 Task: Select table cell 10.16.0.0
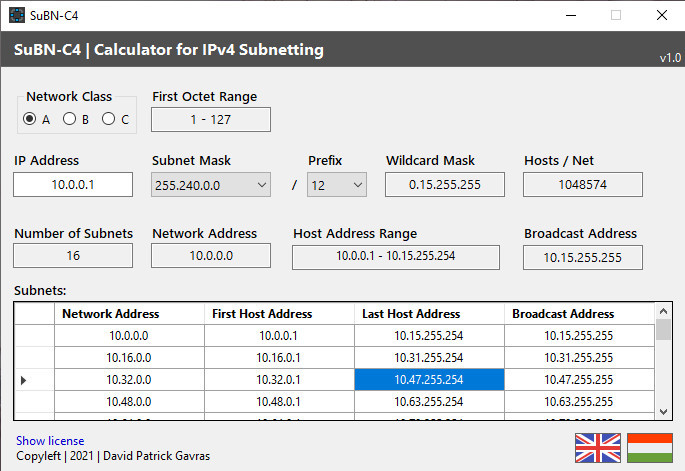pos(129,358)
